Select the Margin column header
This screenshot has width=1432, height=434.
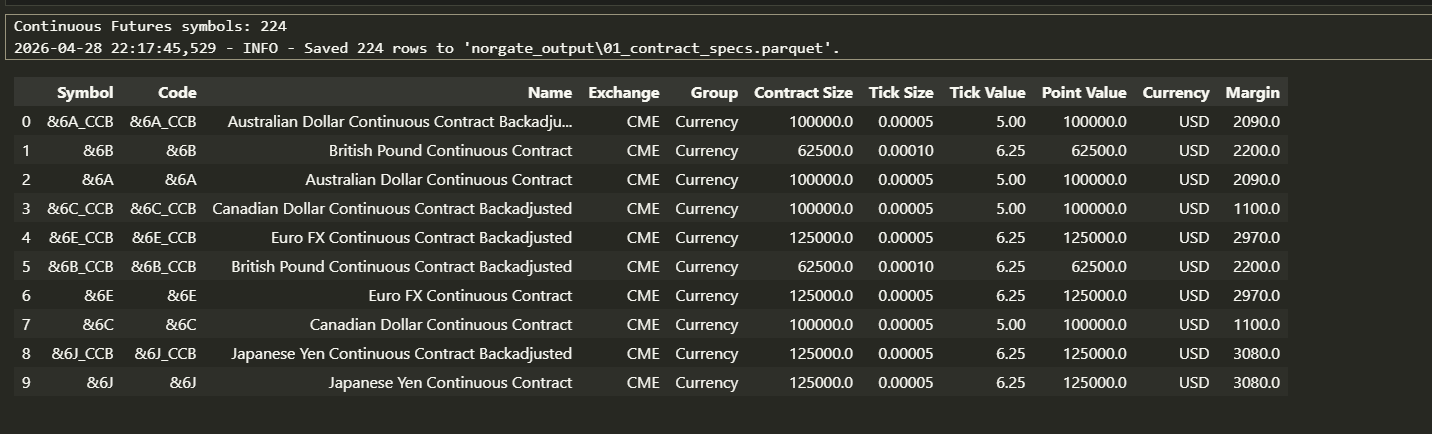coord(1252,93)
